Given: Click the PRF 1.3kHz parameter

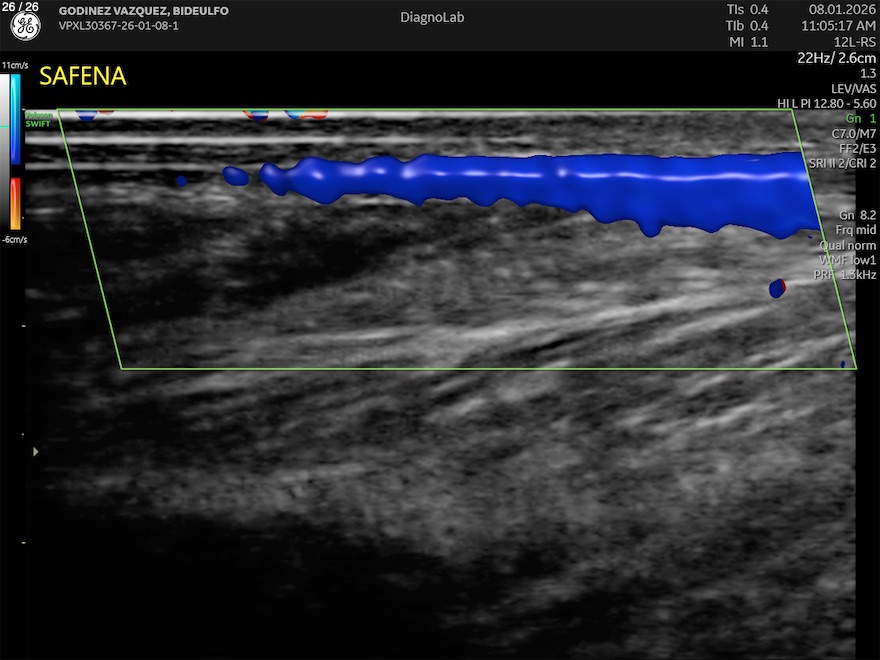Looking at the screenshot, I should 847,274.
